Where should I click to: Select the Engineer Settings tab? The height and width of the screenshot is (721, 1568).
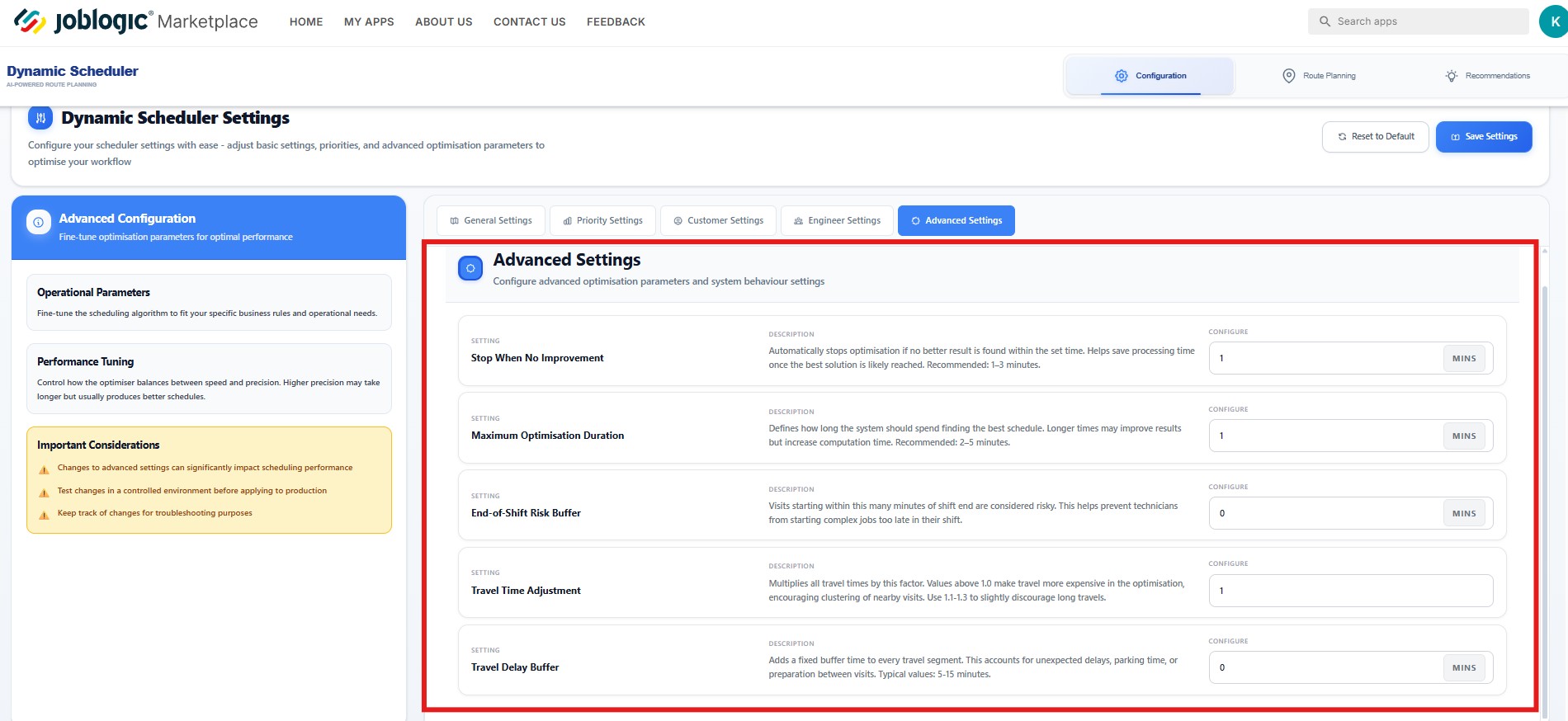(837, 220)
